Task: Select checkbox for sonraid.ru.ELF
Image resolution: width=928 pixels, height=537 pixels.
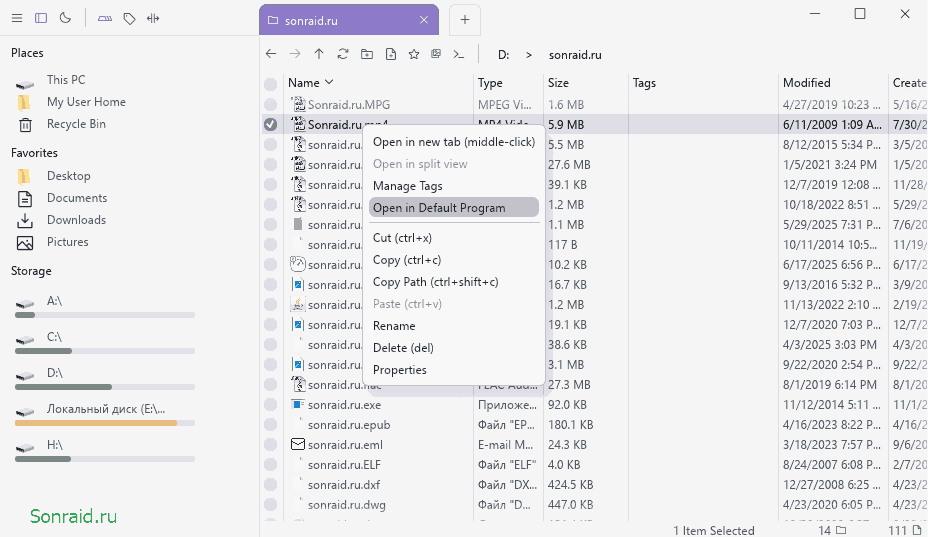Action: tap(270, 465)
